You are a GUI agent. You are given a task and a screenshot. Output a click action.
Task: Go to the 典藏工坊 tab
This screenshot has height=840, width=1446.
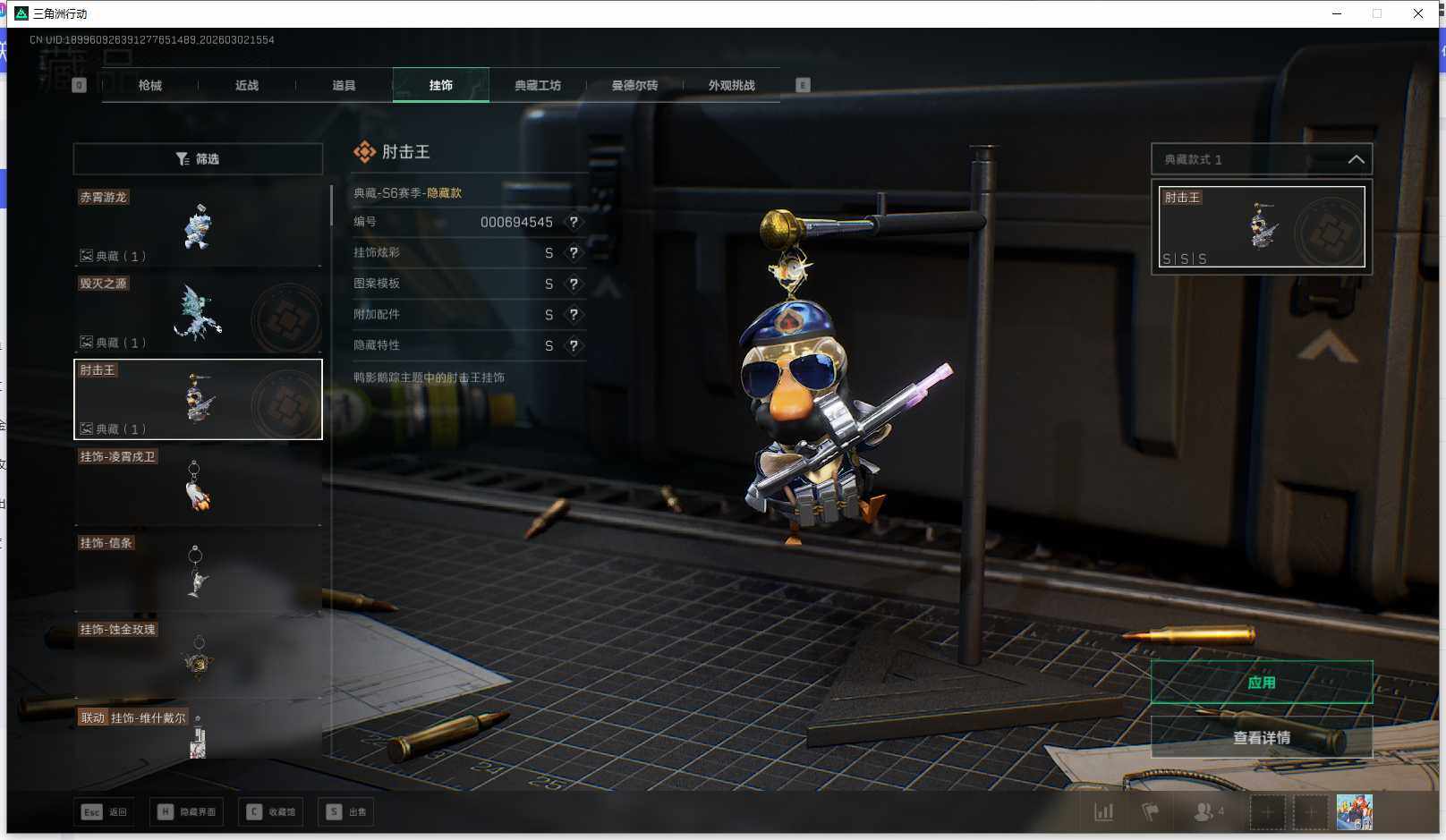(538, 86)
